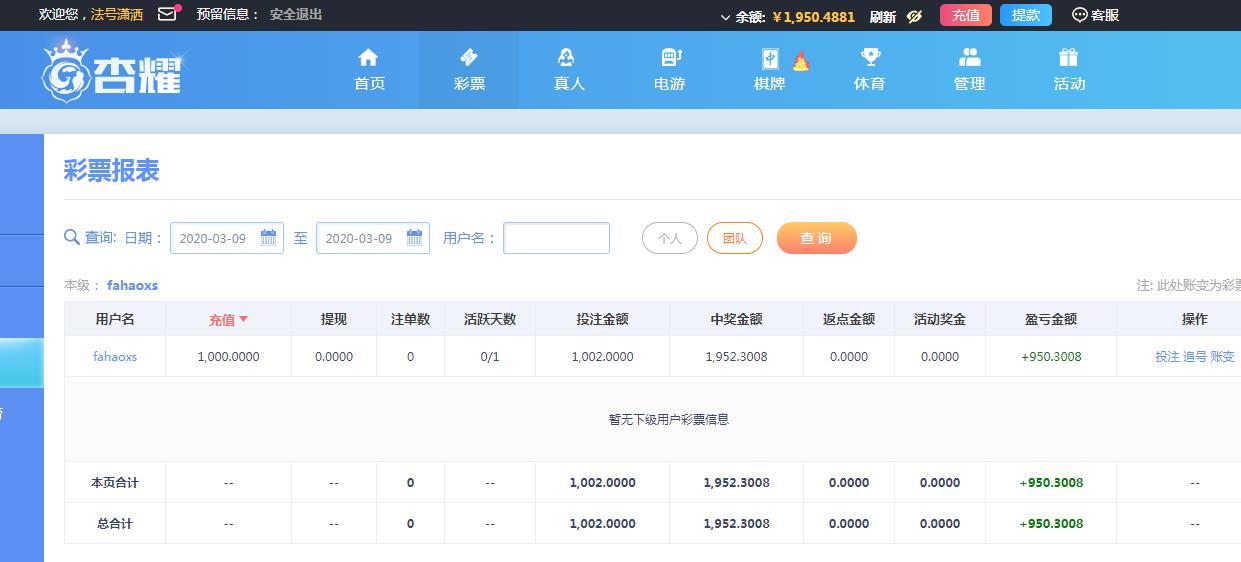1241x562 pixels.
Task: Select the 团队 team filter
Action: [x=735, y=238]
